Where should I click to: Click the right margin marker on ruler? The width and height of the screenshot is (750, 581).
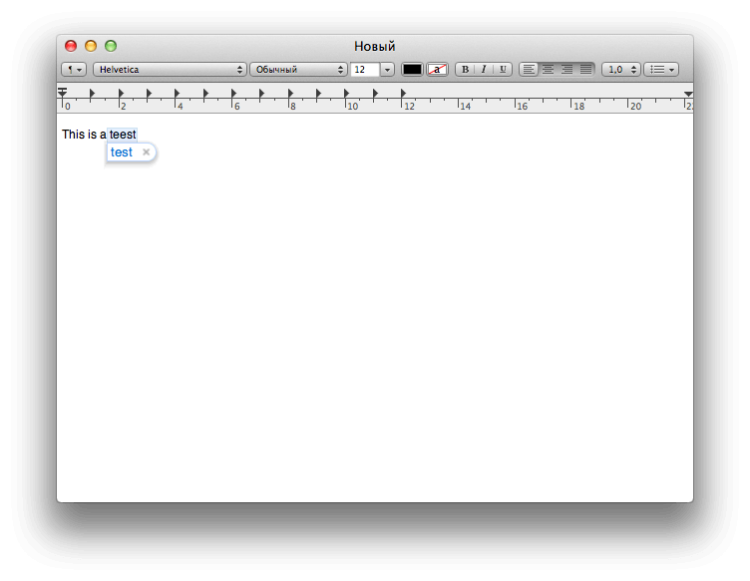tap(688, 94)
